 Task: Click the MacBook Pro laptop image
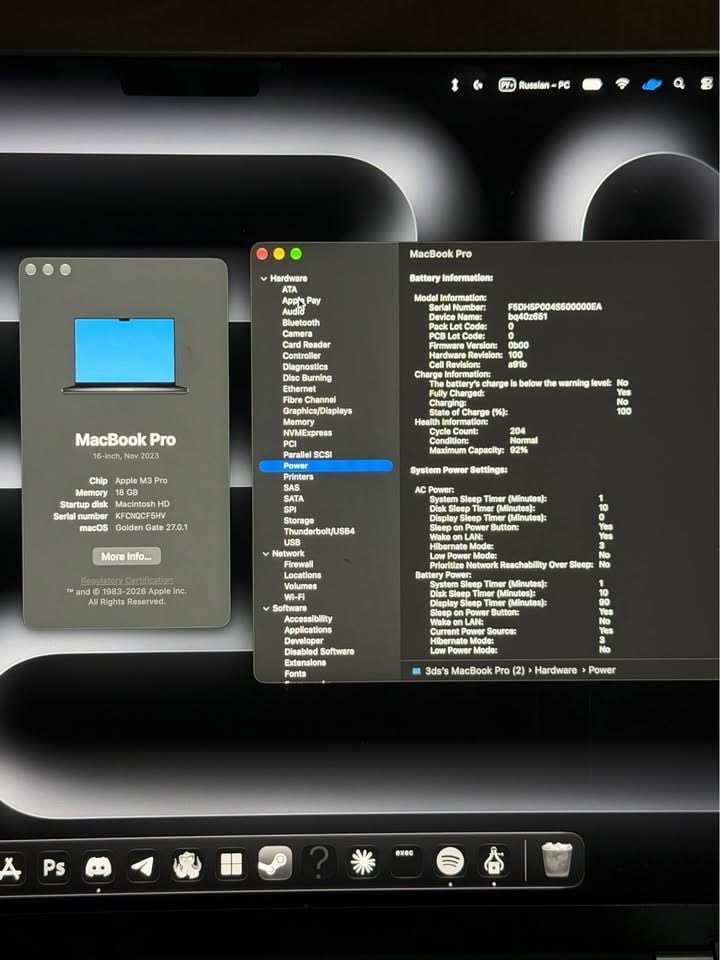point(125,355)
